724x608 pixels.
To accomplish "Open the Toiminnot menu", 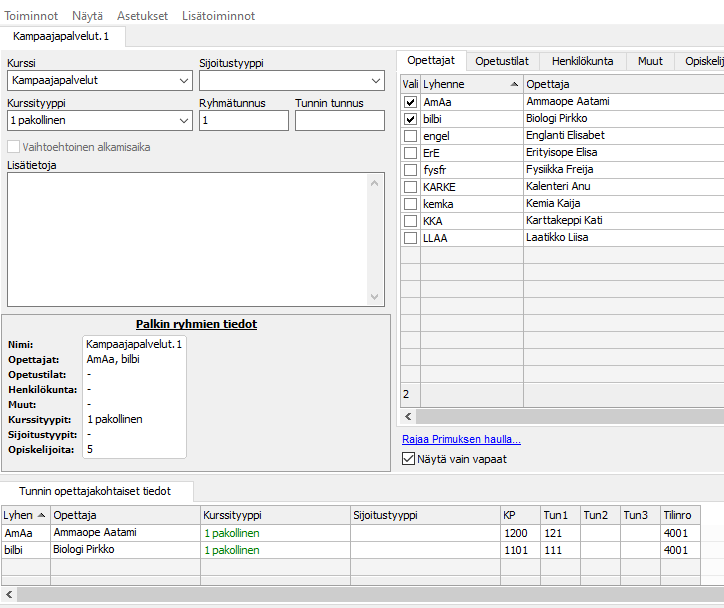I will pos(31,16).
